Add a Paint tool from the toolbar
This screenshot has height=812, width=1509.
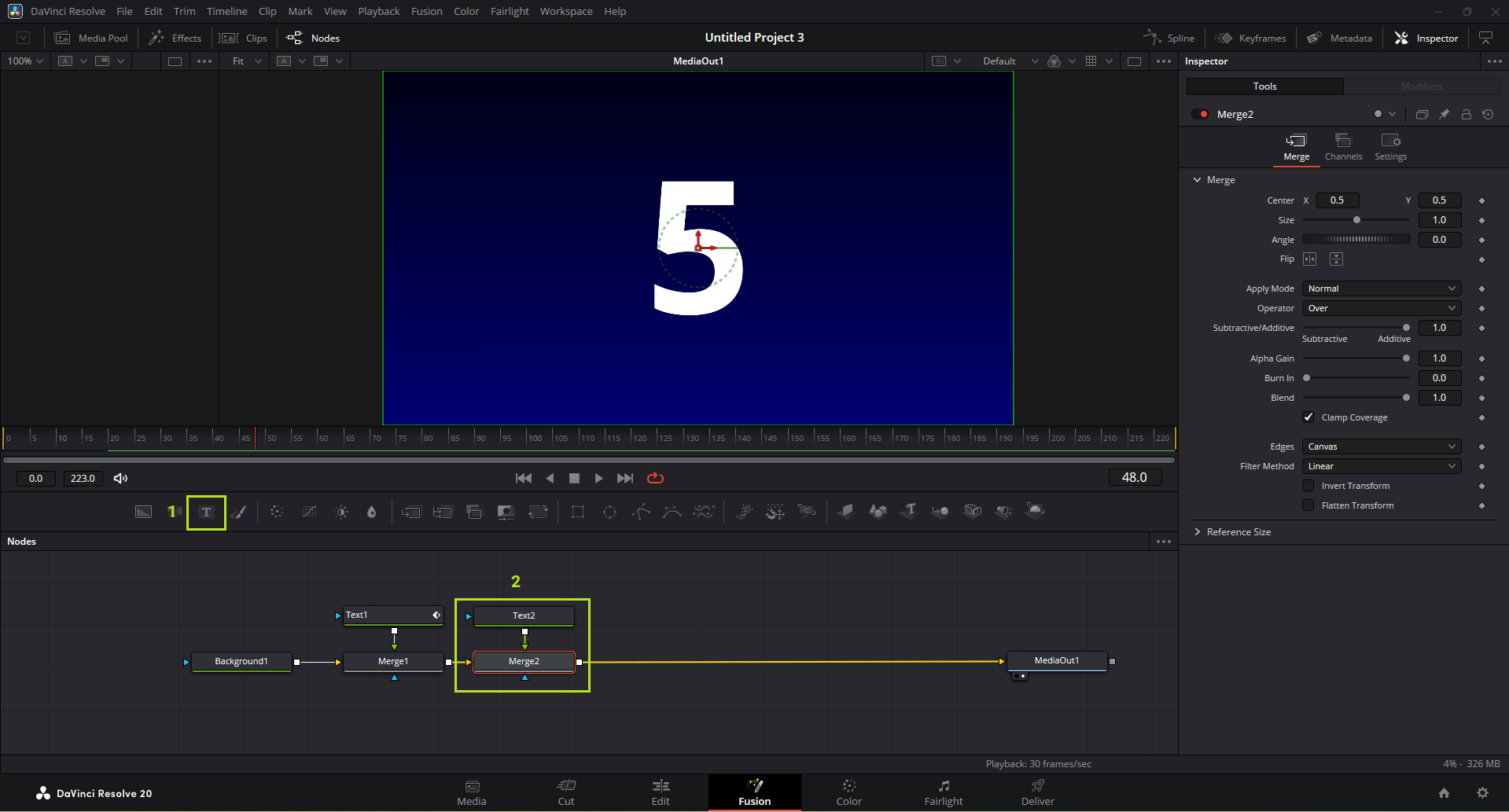point(239,513)
